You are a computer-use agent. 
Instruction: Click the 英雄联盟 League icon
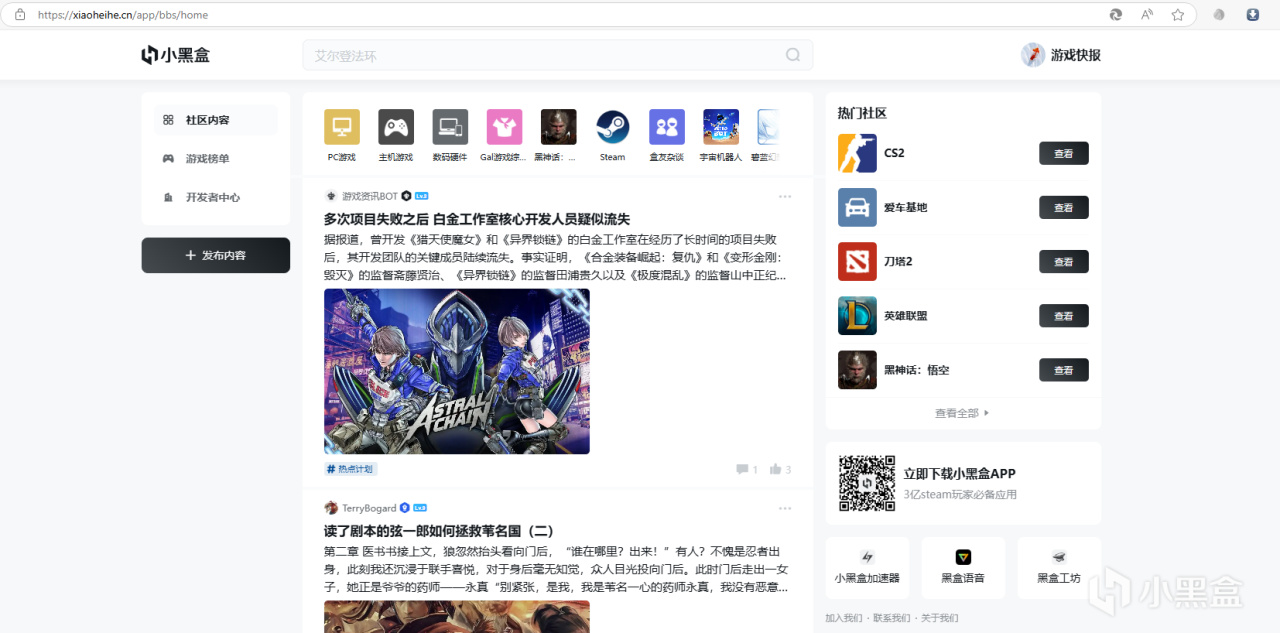point(857,315)
